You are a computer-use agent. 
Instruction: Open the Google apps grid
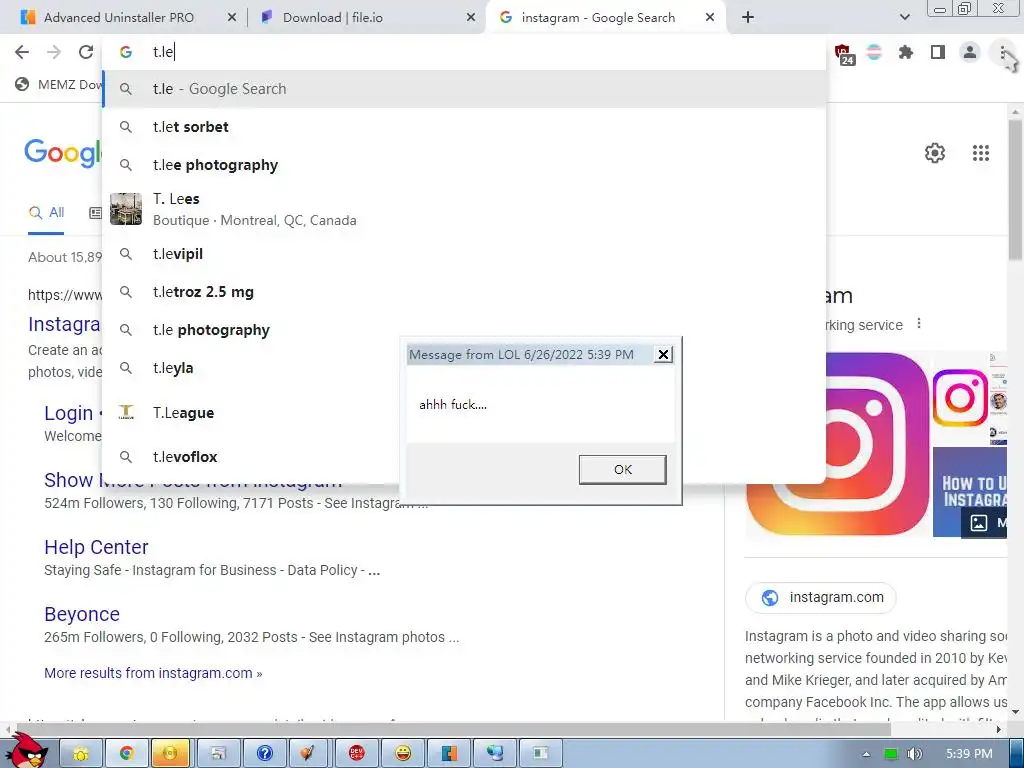tap(980, 153)
